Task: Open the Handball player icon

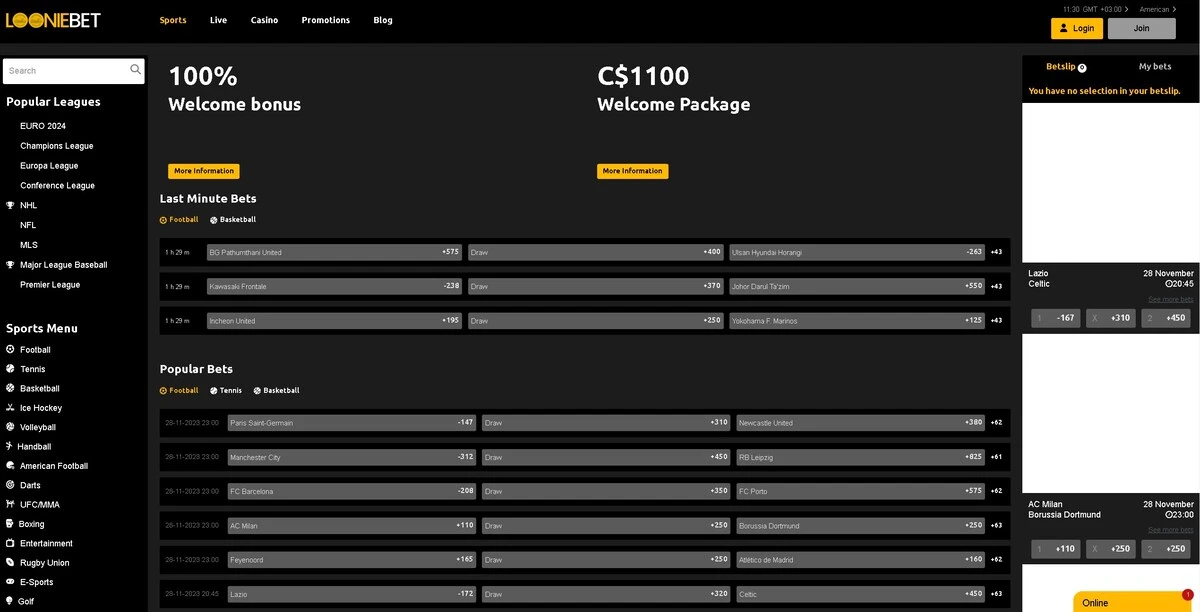Action: 10,446
